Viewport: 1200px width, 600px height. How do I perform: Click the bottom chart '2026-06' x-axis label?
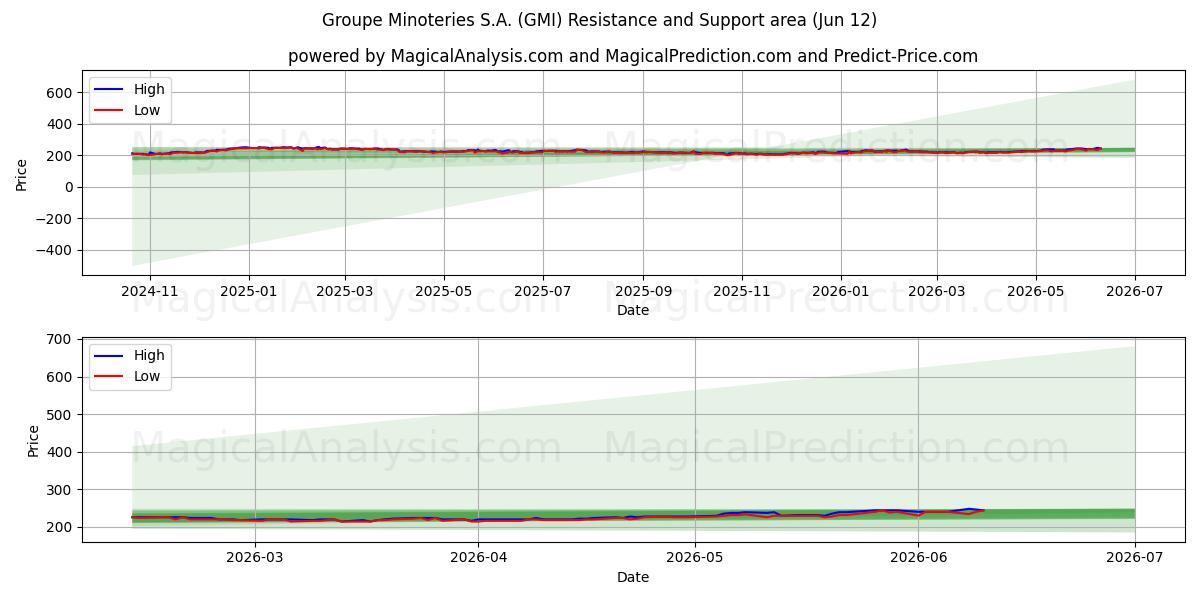pyautogui.click(x=918, y=560)
